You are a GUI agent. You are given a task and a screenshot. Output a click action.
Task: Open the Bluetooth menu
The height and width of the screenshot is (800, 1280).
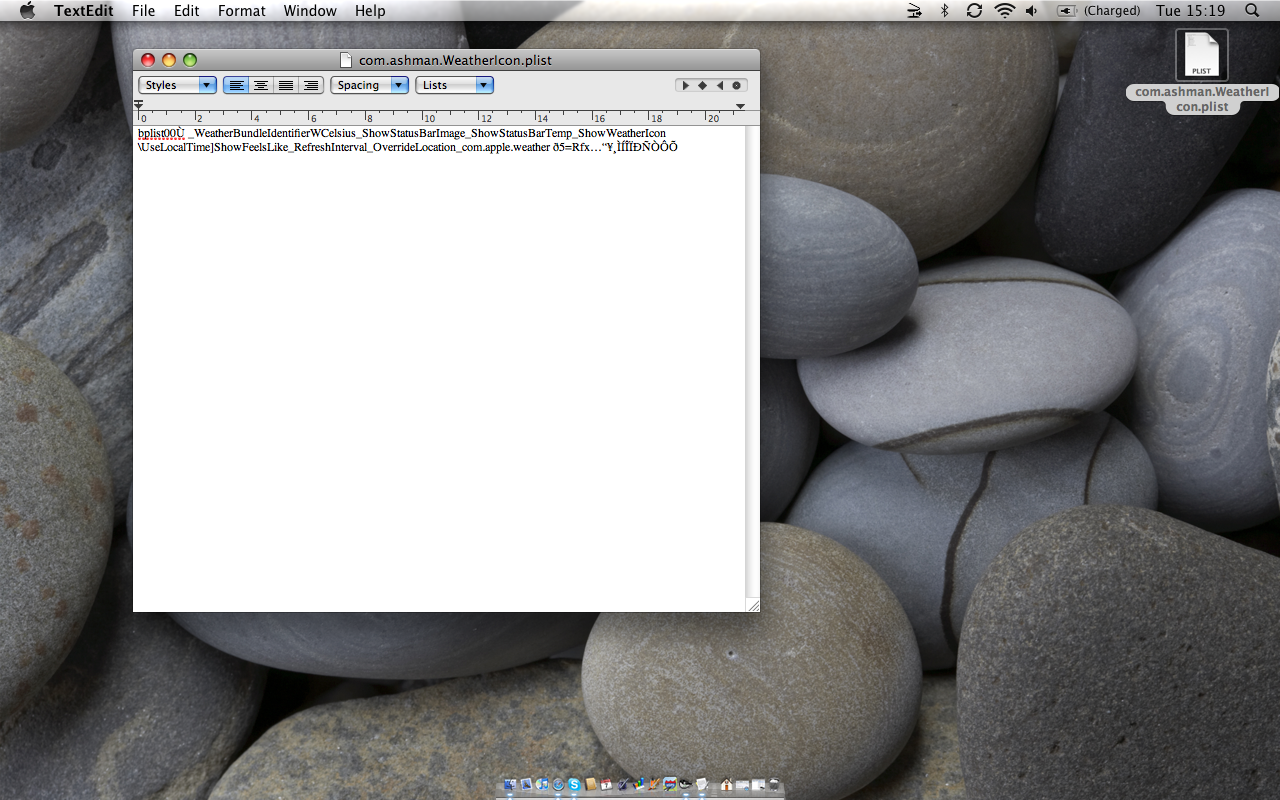click(944, 11)
